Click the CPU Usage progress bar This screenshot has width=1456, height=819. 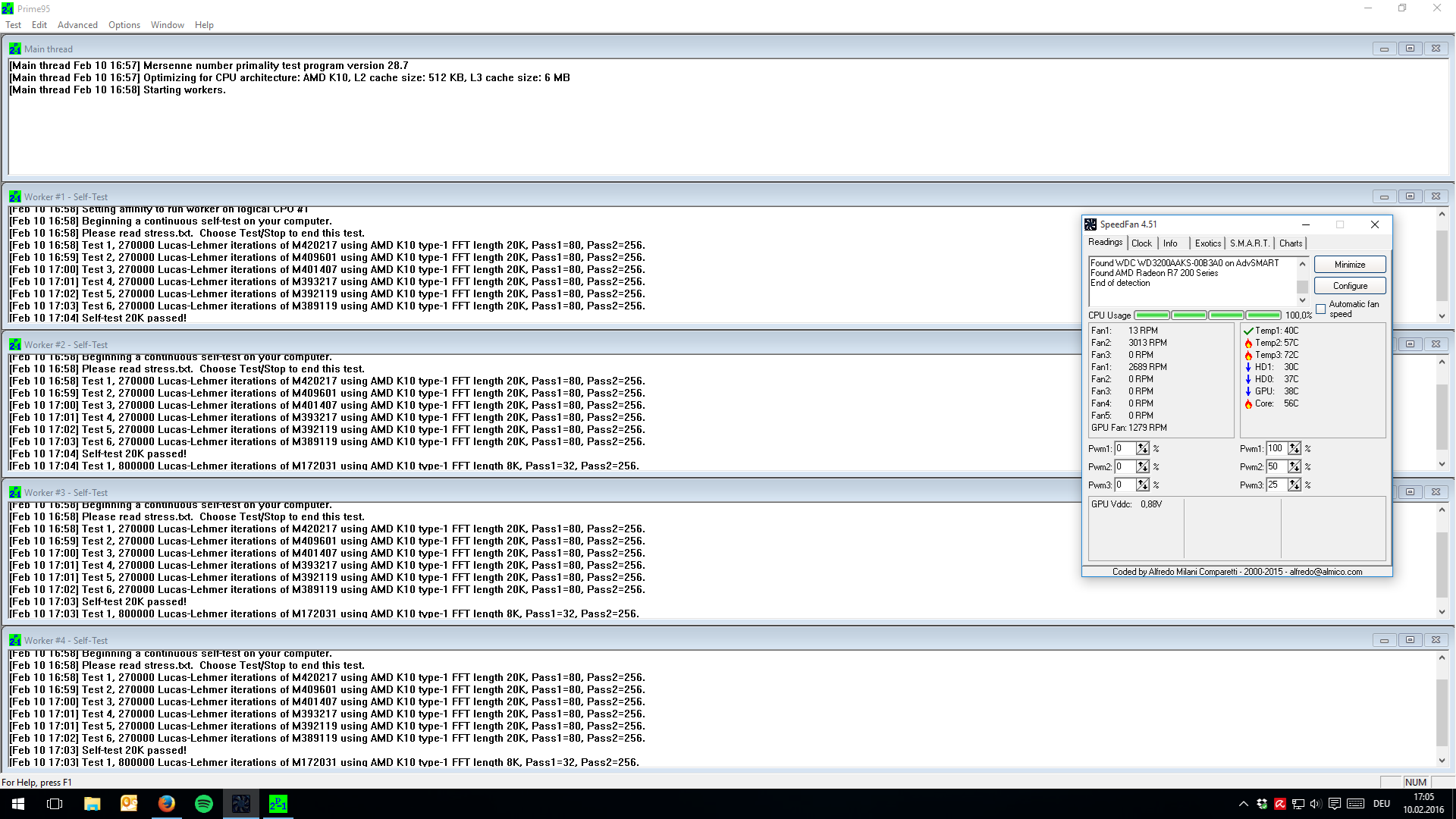(x=1207, y=315)
